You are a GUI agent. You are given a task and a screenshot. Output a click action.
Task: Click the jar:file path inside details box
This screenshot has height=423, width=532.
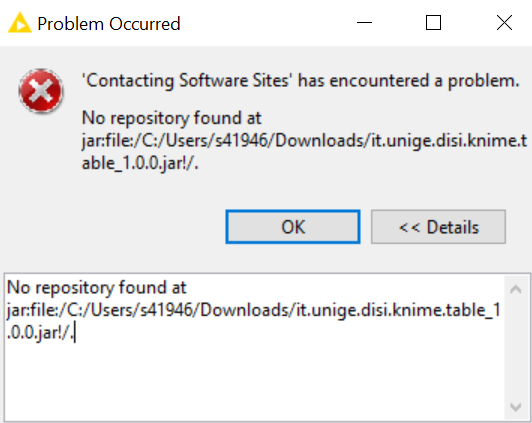[253, 310]
